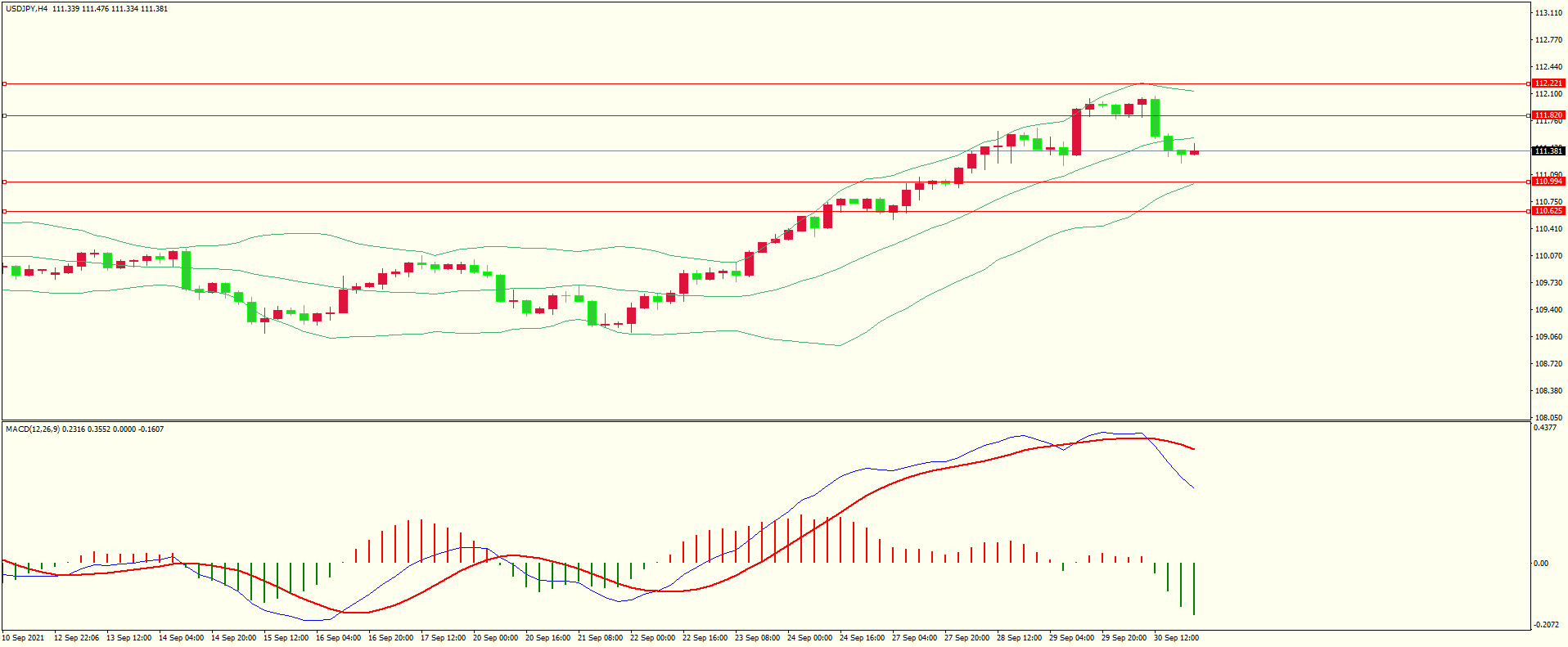Click the 29 Sep 04:00 time label
Image resolution: width=1568 pixels, height=647 pixels.
click(1072, 638)
